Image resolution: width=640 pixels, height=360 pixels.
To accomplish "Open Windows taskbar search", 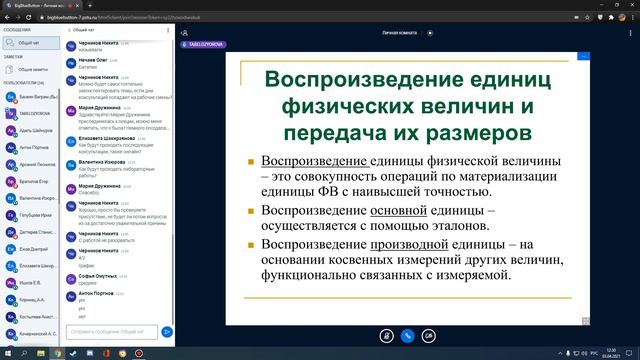I will 24,353.
